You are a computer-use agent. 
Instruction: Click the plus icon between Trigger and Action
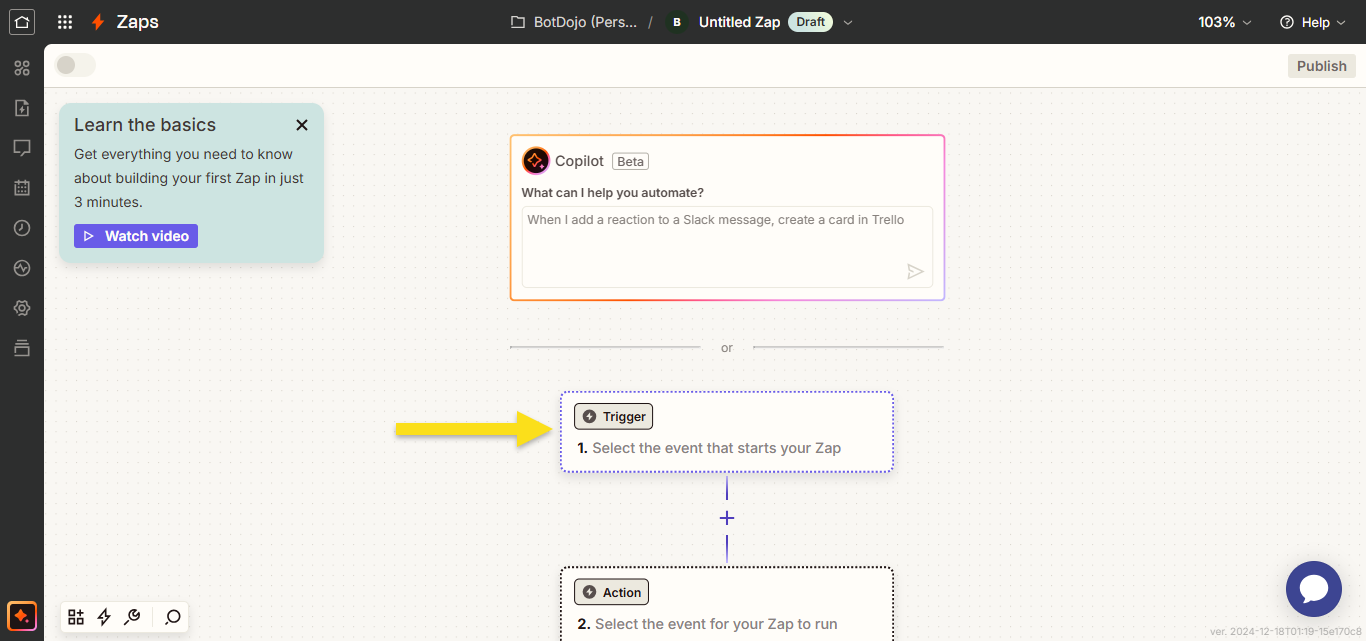(727, 518)
